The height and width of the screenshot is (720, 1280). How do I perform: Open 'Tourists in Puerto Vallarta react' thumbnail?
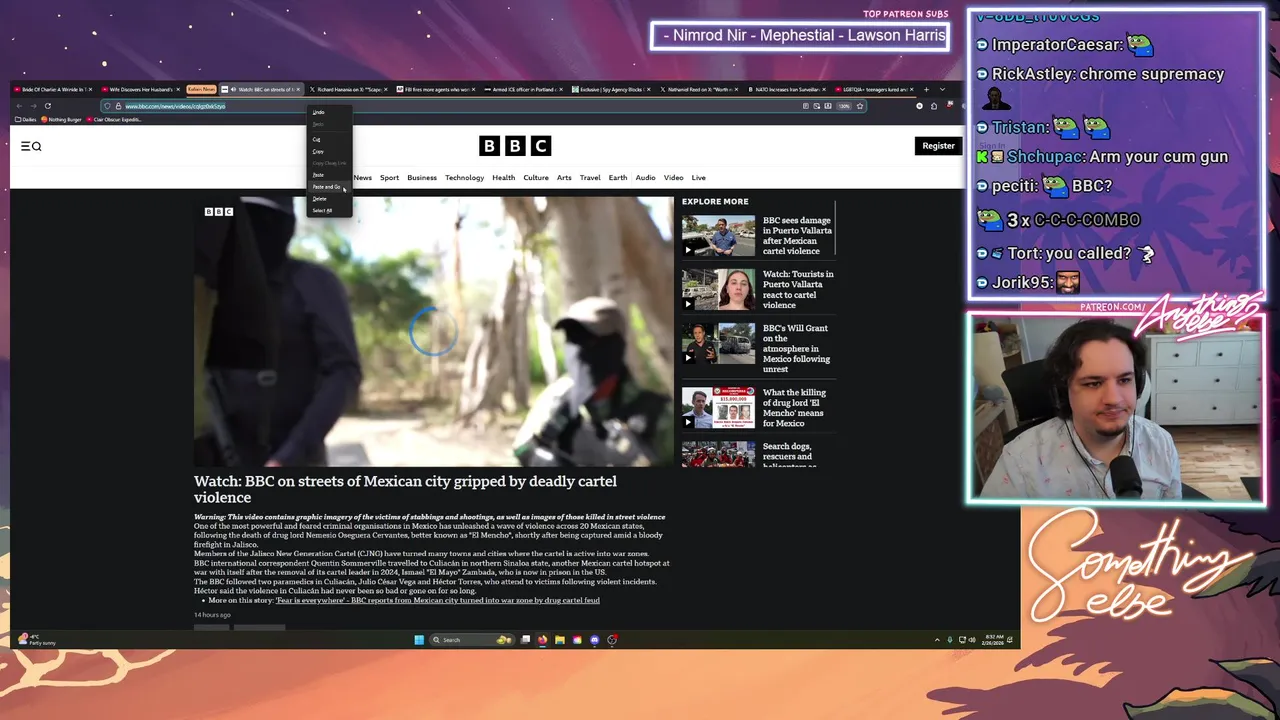click(718, 290)
